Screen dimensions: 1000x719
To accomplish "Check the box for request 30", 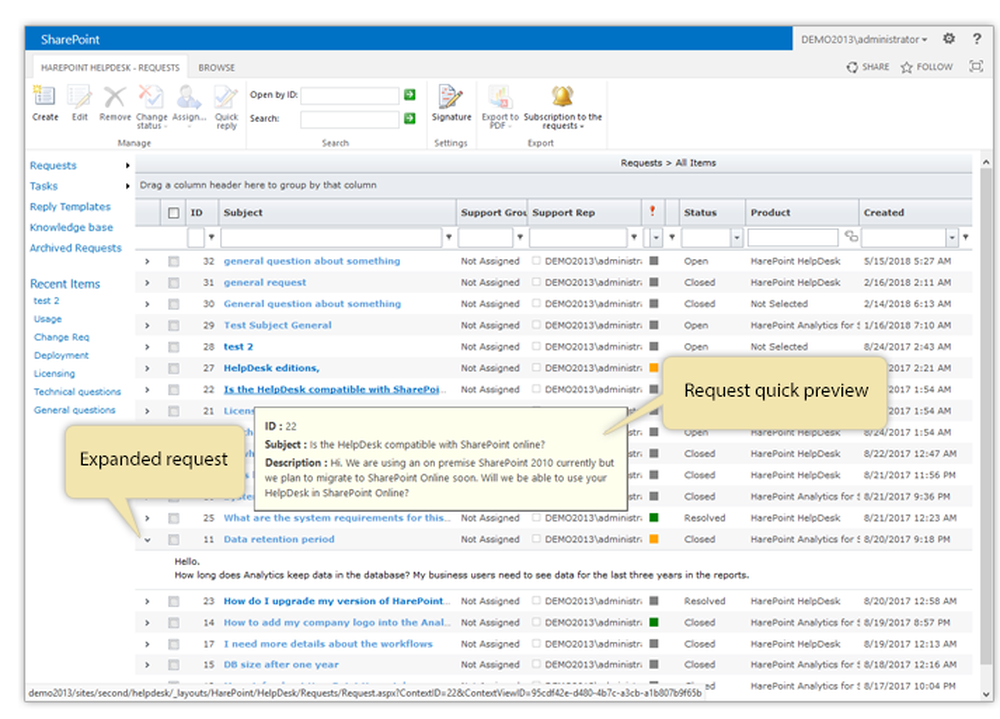I will (173, 304).
